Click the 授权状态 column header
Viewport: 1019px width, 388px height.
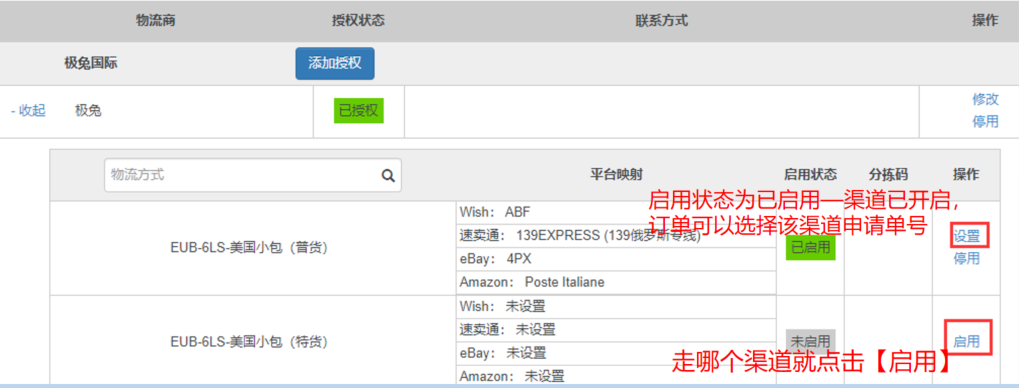pyautogui.click(x=358, y=21)
